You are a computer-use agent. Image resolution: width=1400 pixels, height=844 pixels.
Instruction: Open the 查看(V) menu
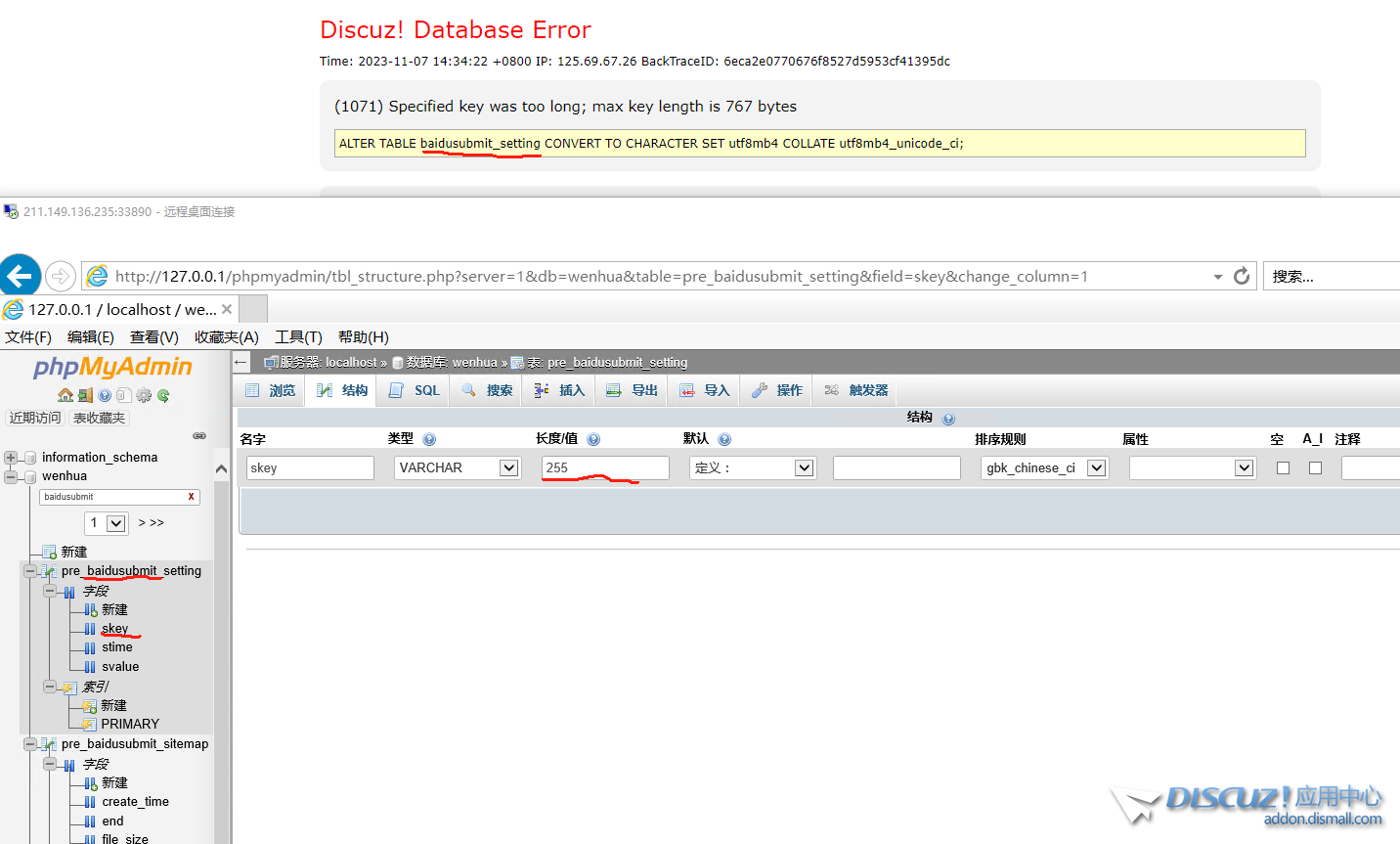point(154,336)
